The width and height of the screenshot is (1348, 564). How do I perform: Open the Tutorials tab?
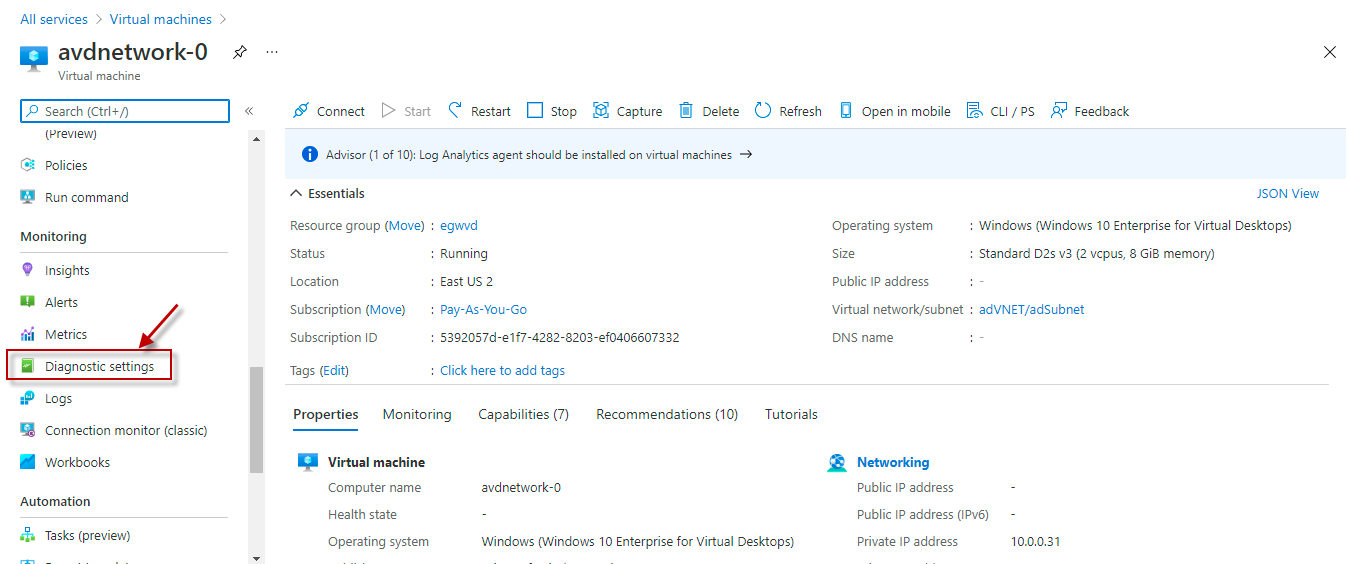tap(791, 414)
